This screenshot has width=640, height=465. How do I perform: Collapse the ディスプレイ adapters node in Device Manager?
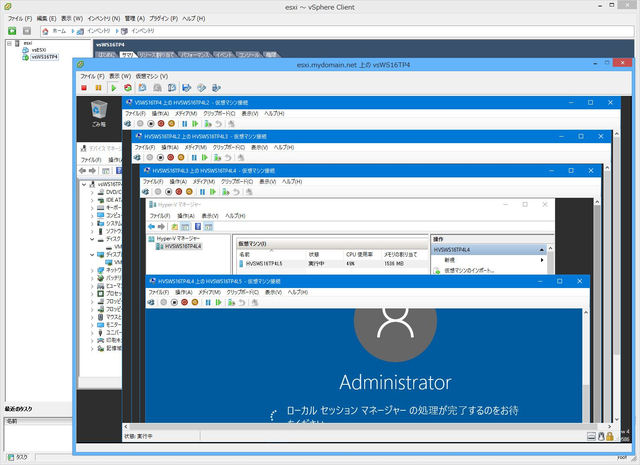[92, 255]
